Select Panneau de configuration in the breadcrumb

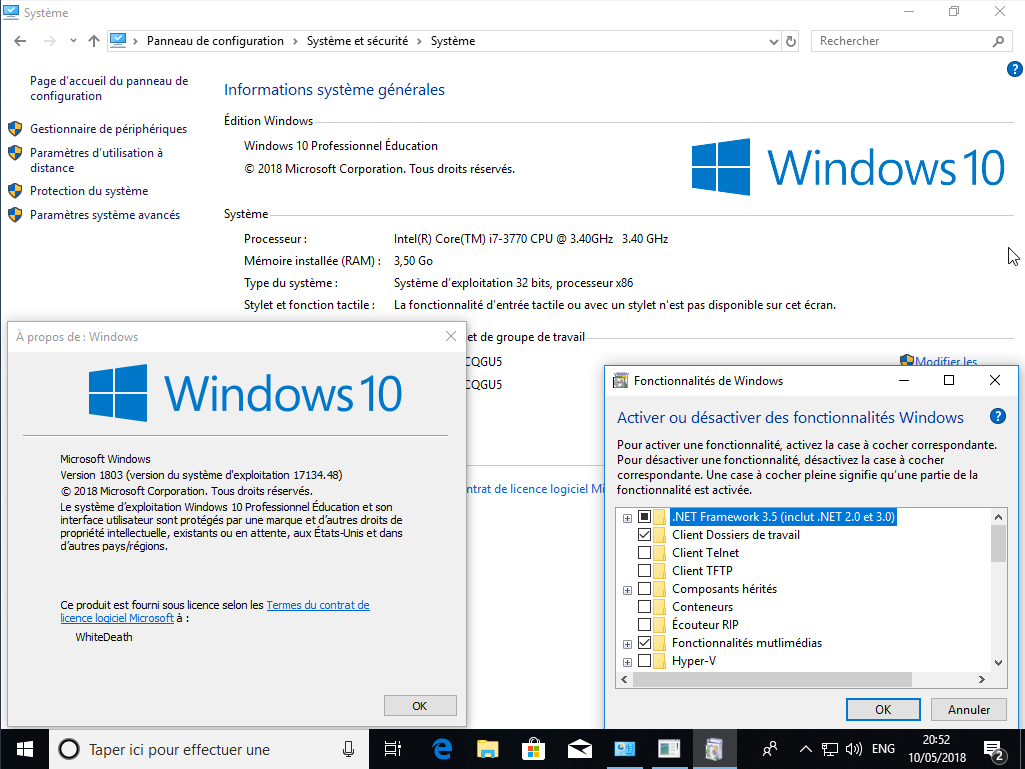coord(215,41)
